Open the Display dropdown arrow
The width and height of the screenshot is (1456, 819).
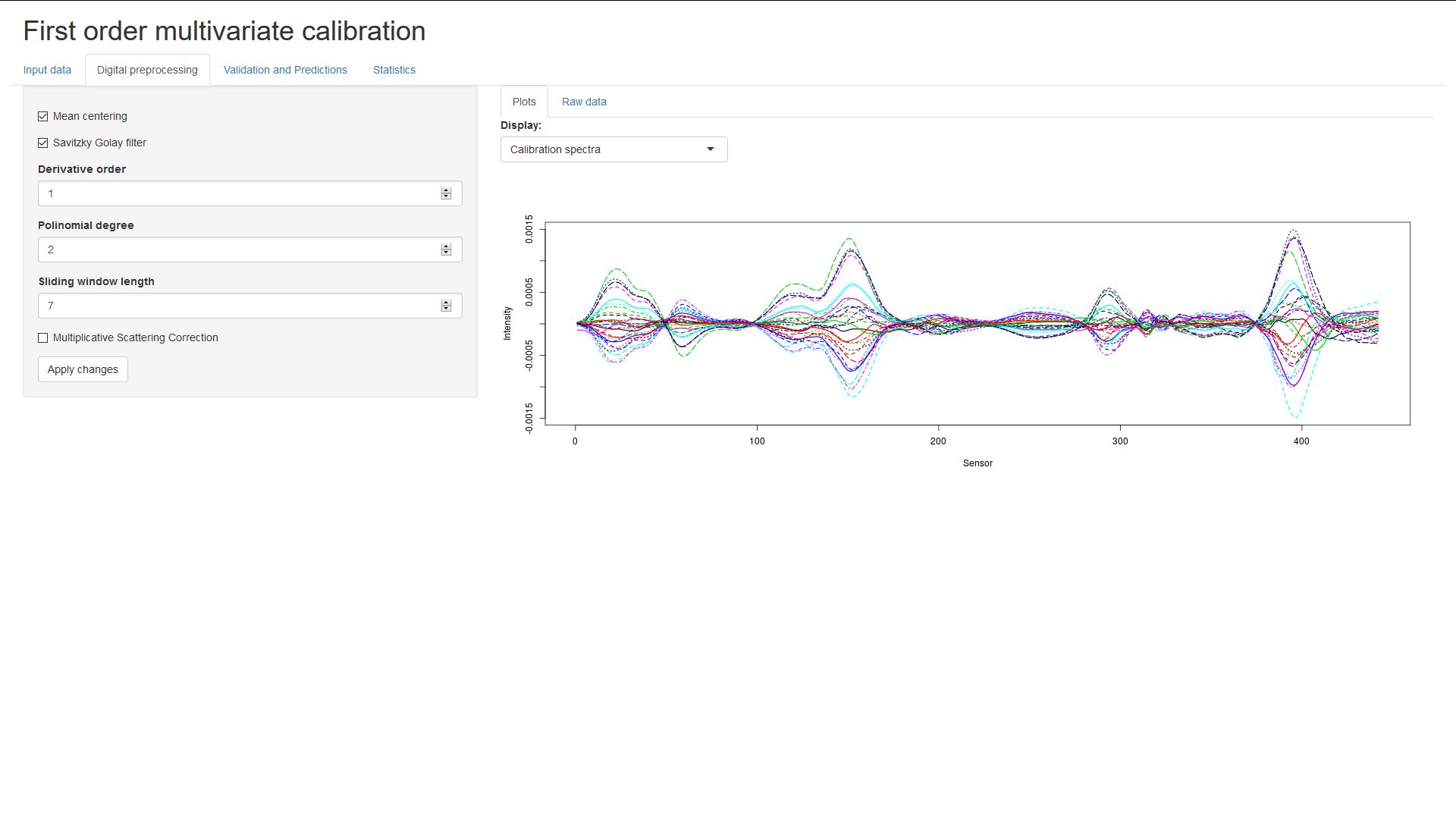(x=711, y=149)
